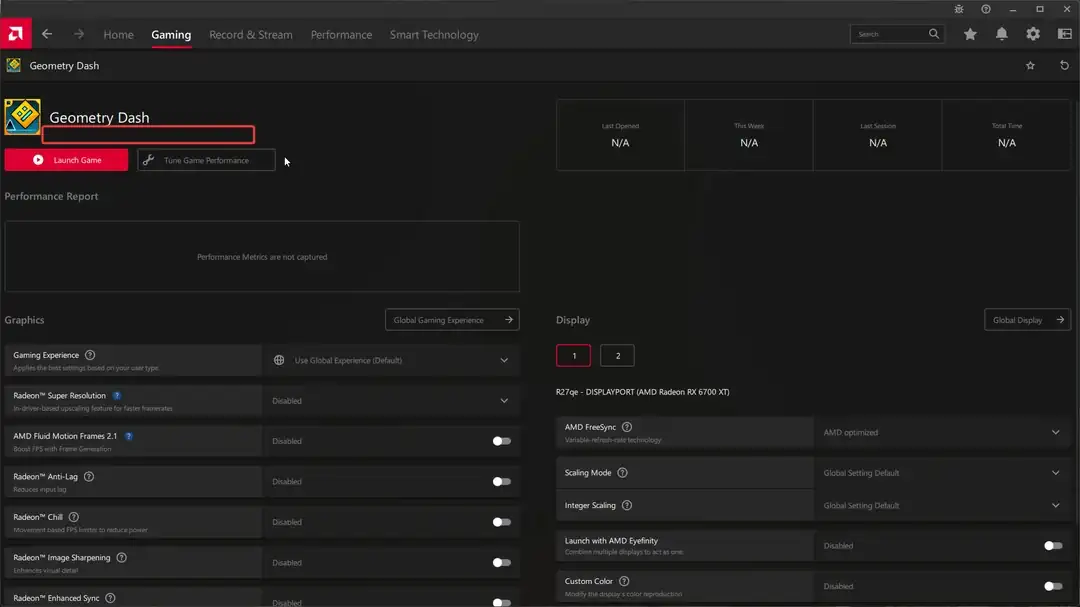
Task: Click the AMD logo icon
Action: [x=15, y=34]
